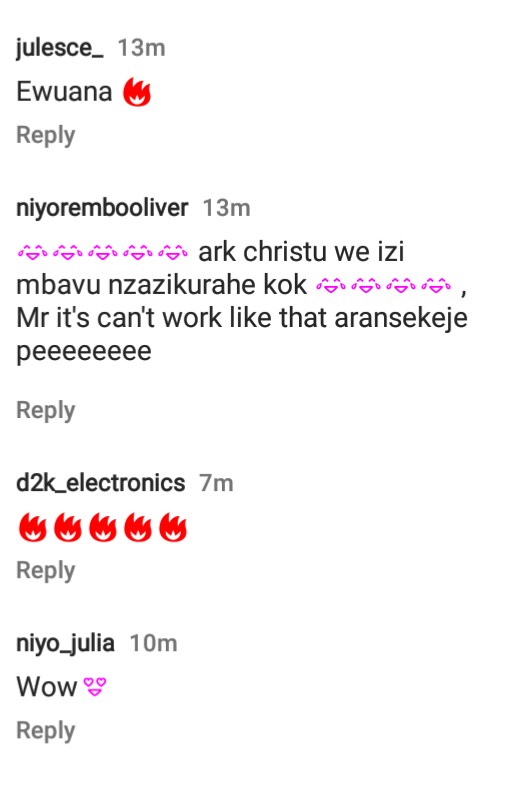This screenshot has width=520, height=787.
Task: Click the laughing emoji right after kok
Action: pos(331,286)
